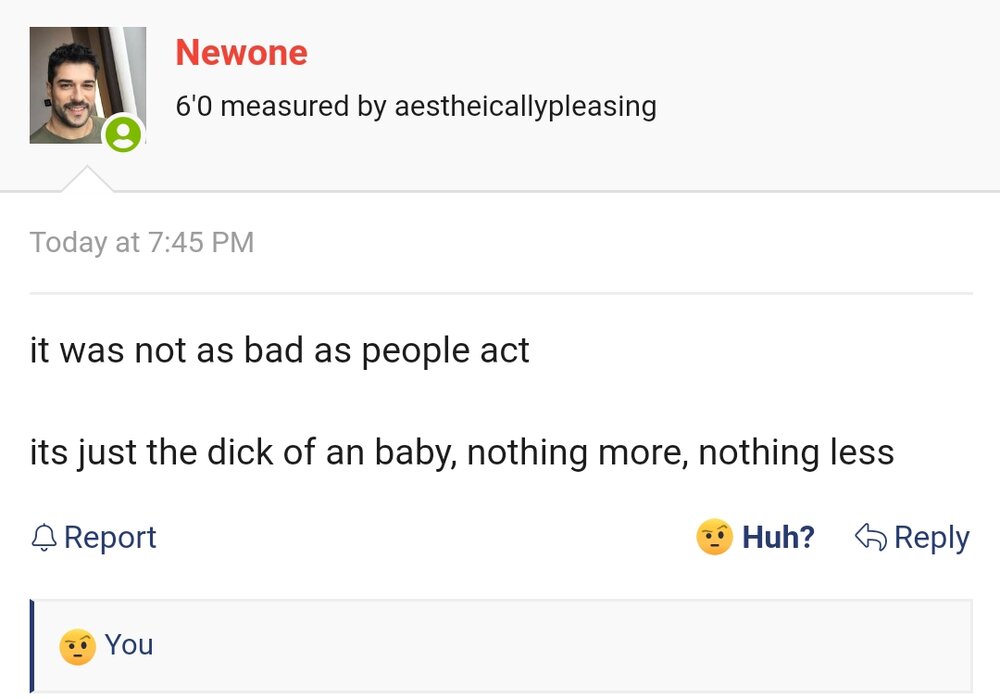This screenshot has height=699, width=1000.
Task: Click the post line "it was not as bad"
Action: click(x=279, y=351)
